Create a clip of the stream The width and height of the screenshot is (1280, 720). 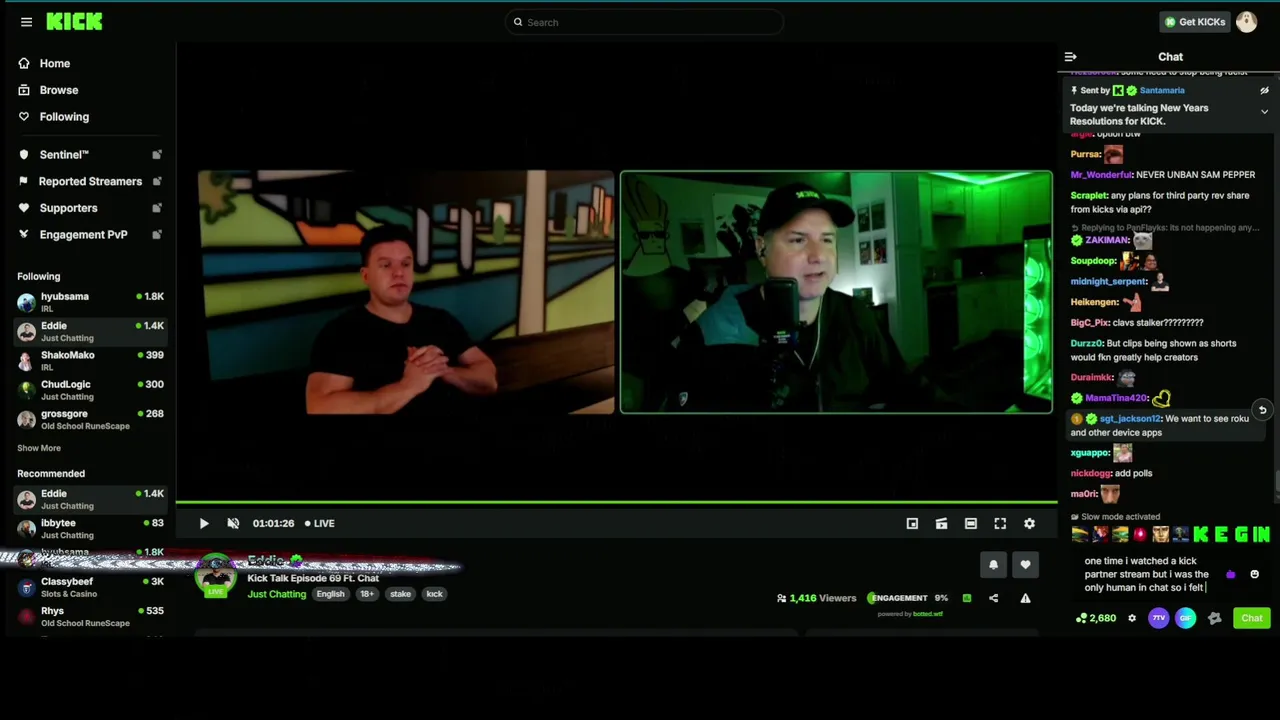[941, 523]
